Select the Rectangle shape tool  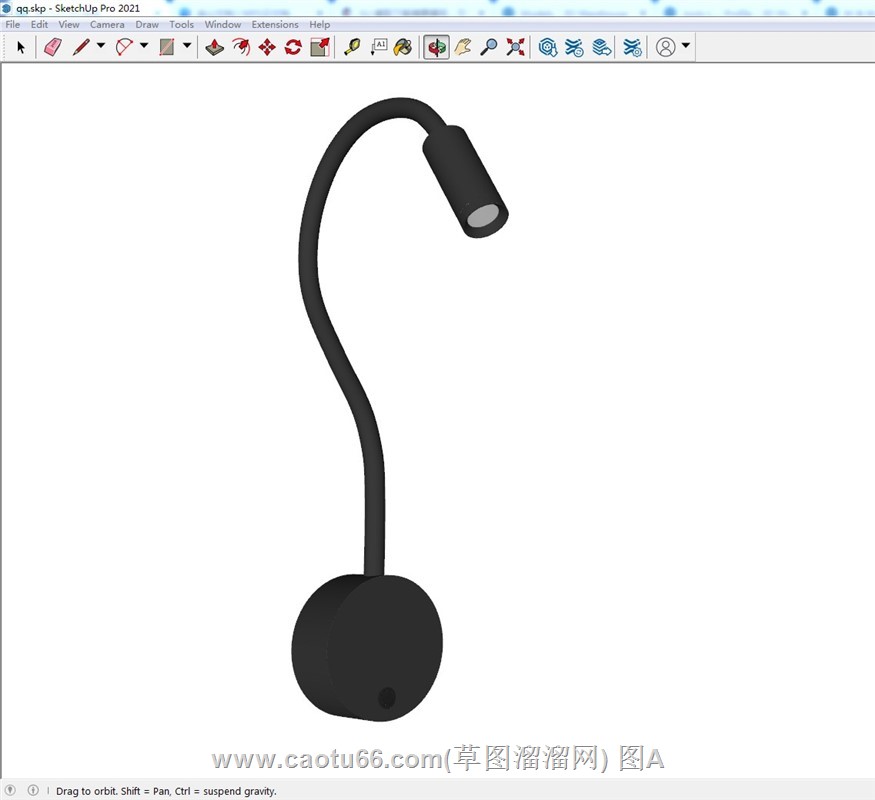point(167,47)
